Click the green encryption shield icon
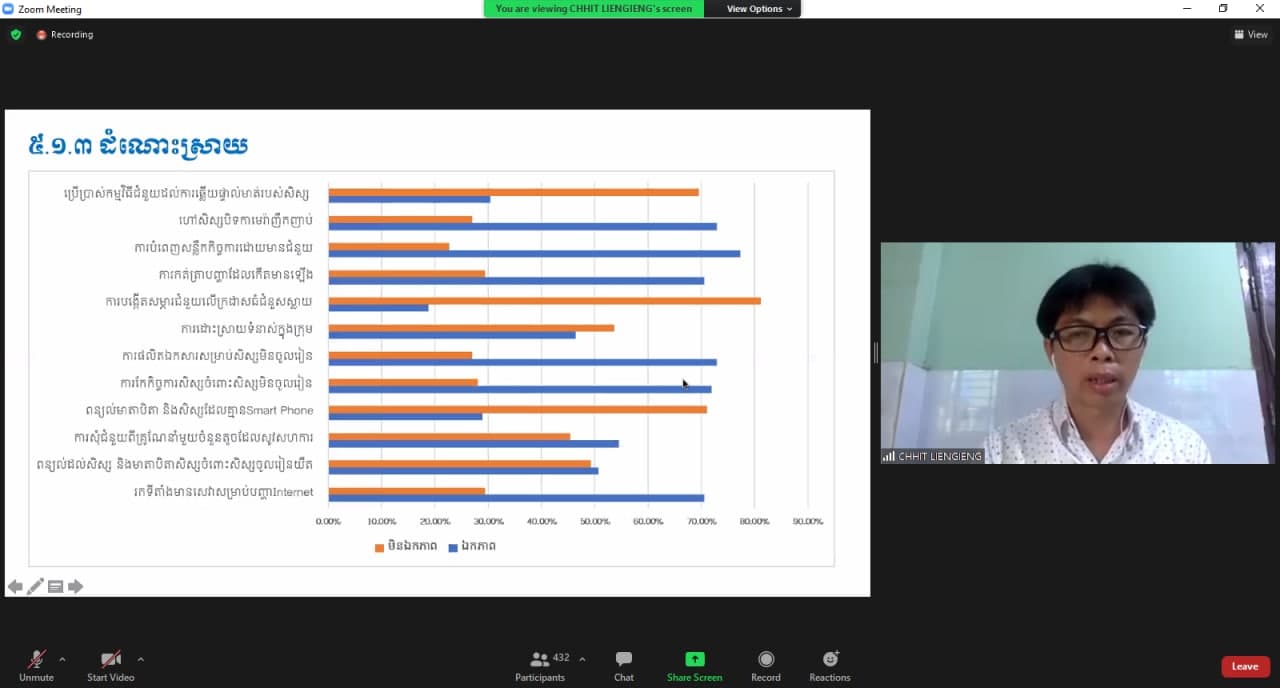1280x688 pixels. point(16,34)
